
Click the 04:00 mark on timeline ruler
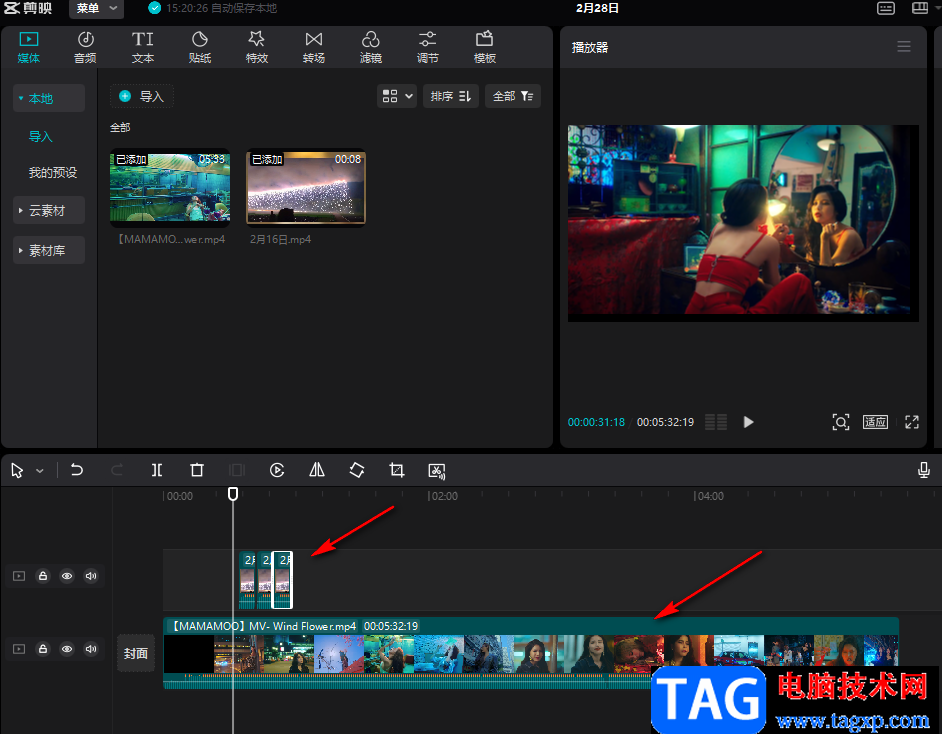tap(709, 496)
